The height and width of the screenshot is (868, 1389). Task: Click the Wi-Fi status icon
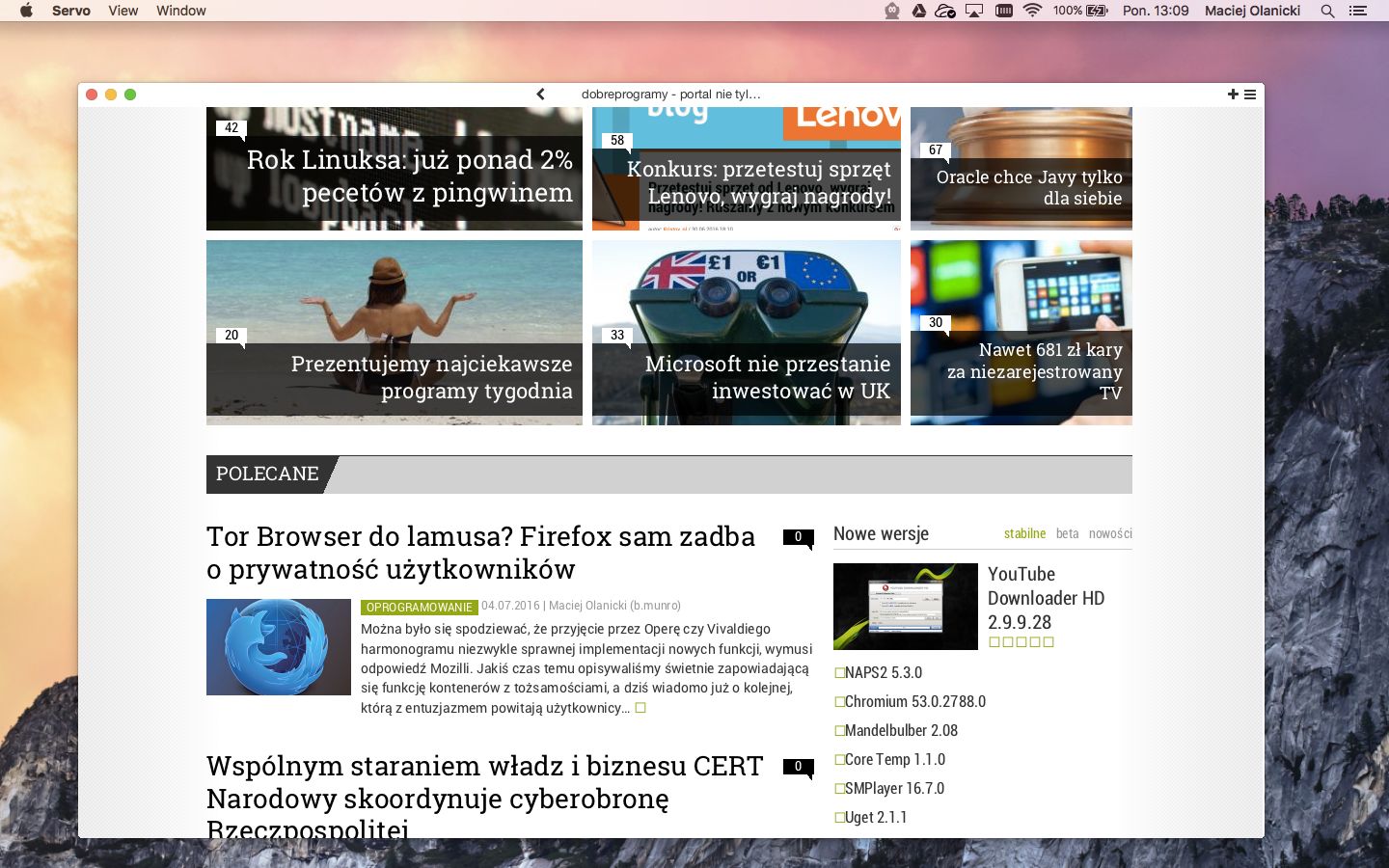[1033, 11]
